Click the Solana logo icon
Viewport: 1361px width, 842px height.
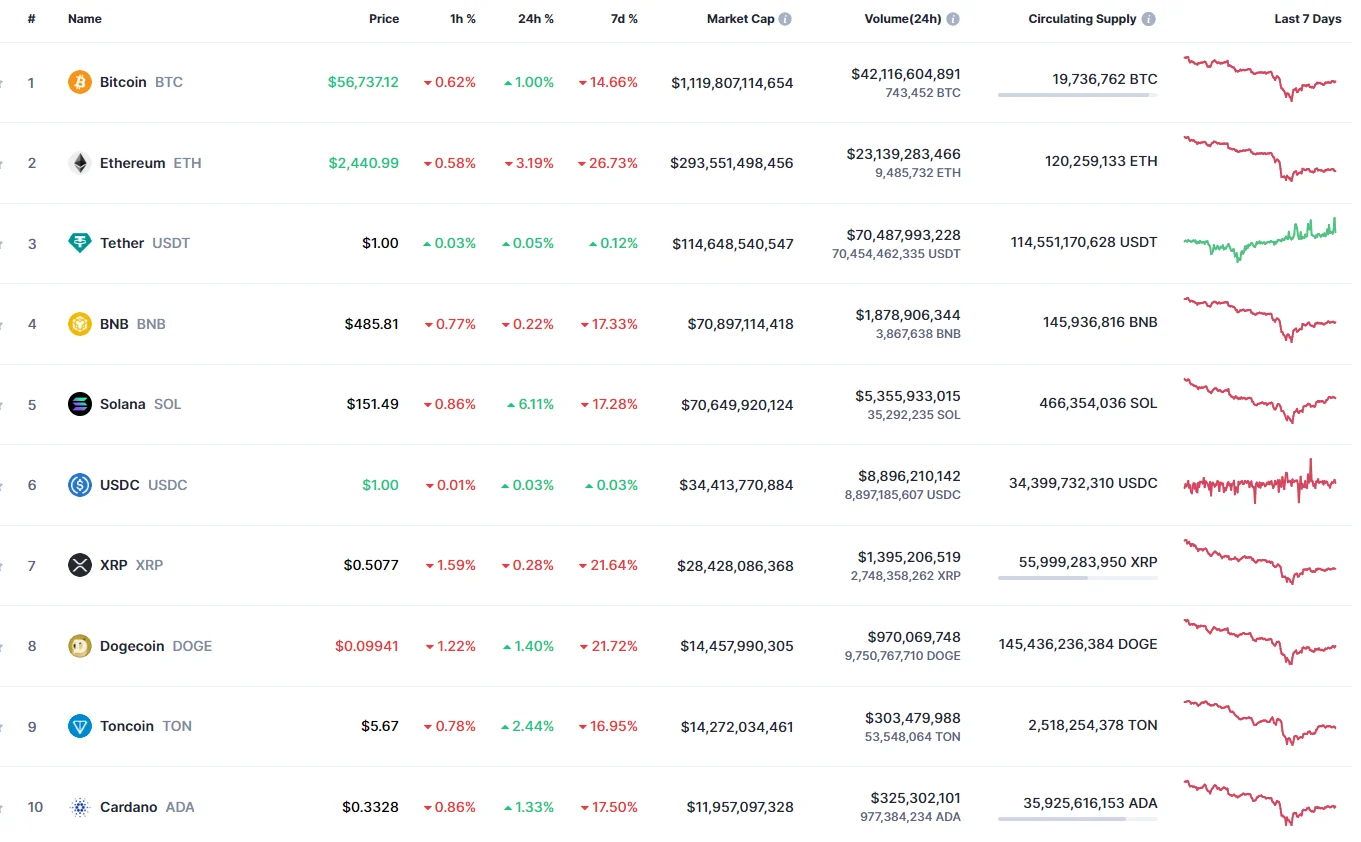pyautogui.click(x=80, y=404)
